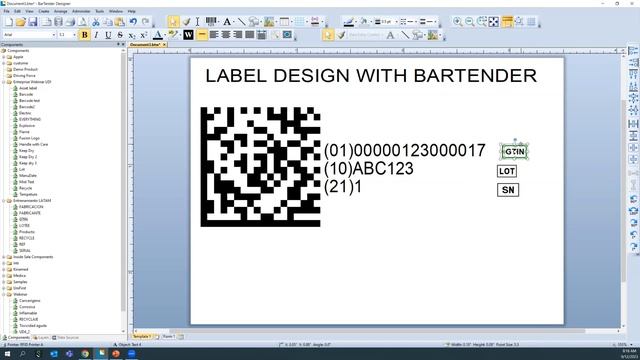Expand the Inside Sale Components folder
The height and width of the screenshot is (360, 640).
(x=4, y=257)
